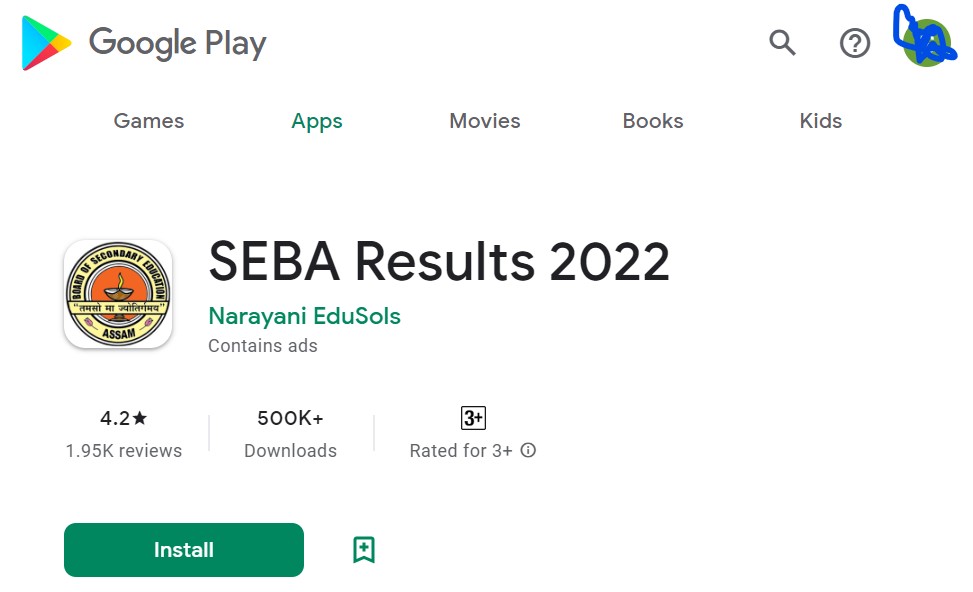Click the Contains ads label
Viewport: 973px width, 592px height.
pos(263,345)
